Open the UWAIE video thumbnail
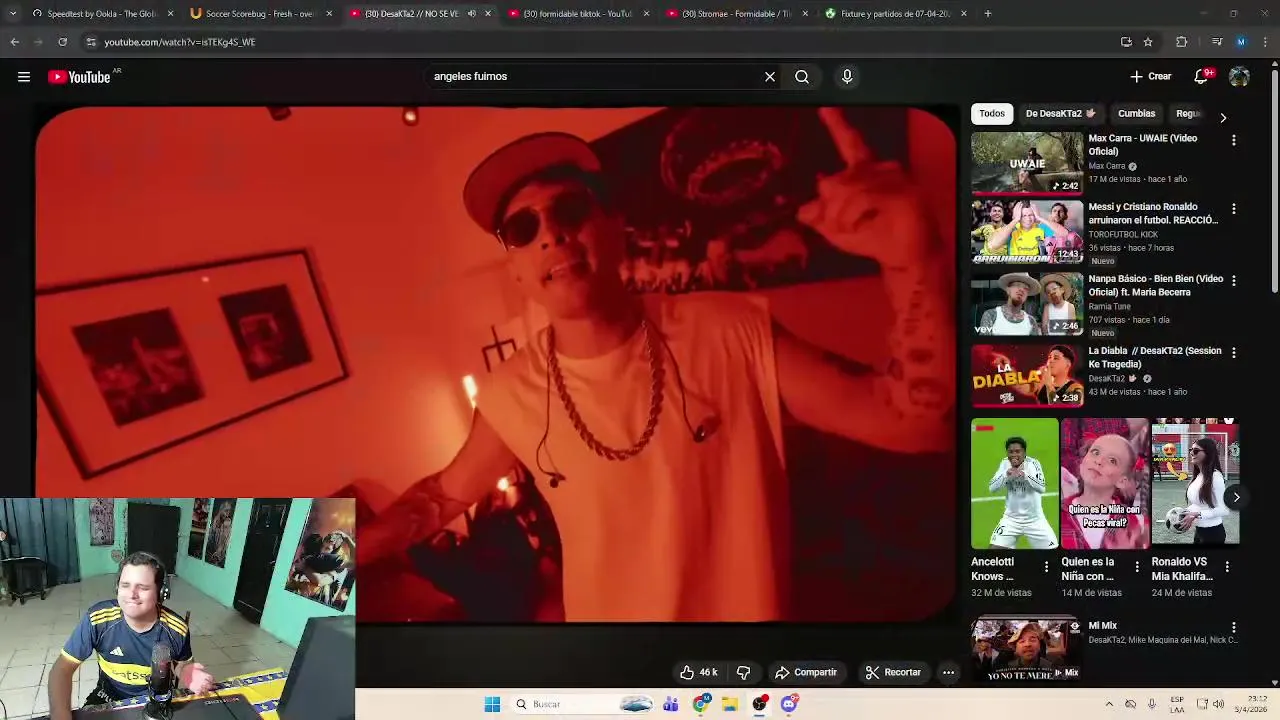The width and height of the screenshot is (1280, 720). point(1027,163)
